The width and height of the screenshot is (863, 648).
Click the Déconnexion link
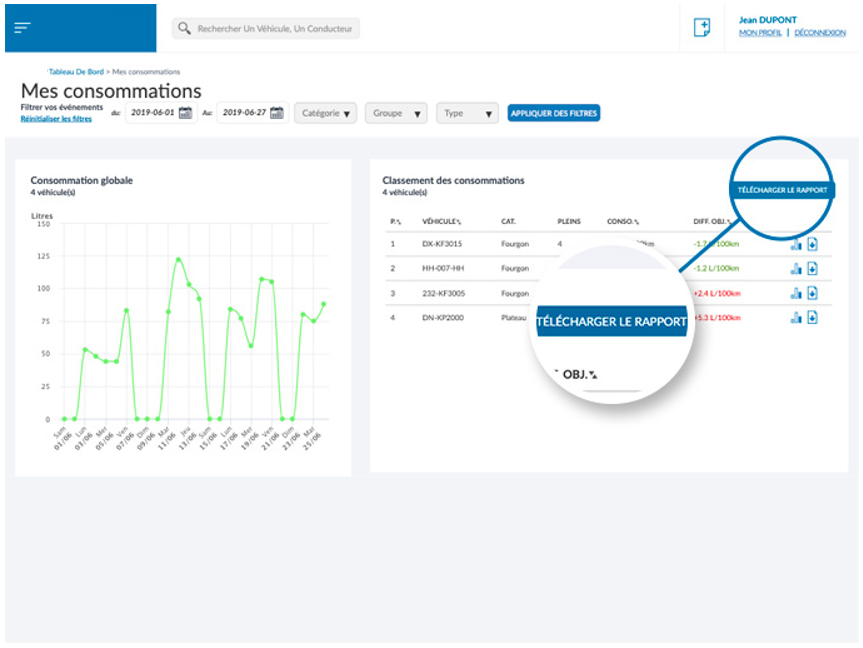820,33
